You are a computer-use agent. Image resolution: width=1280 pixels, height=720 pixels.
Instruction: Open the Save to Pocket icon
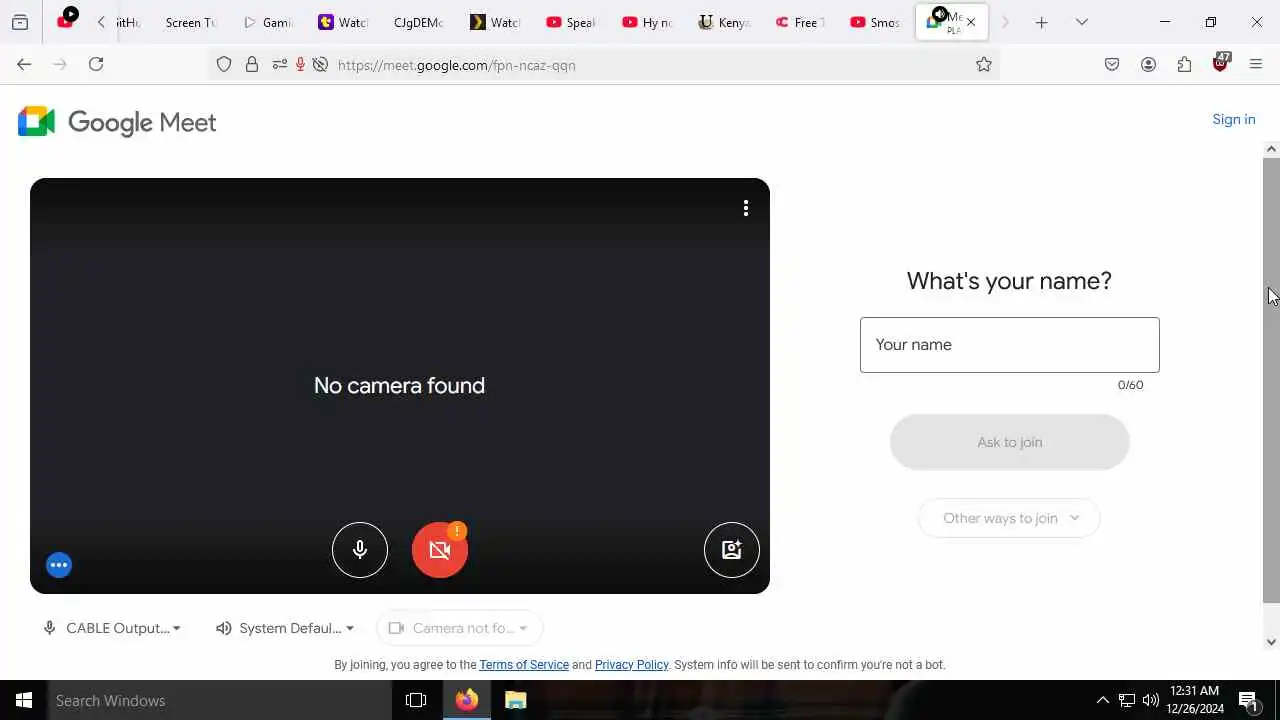click(x=1112, y=64)
